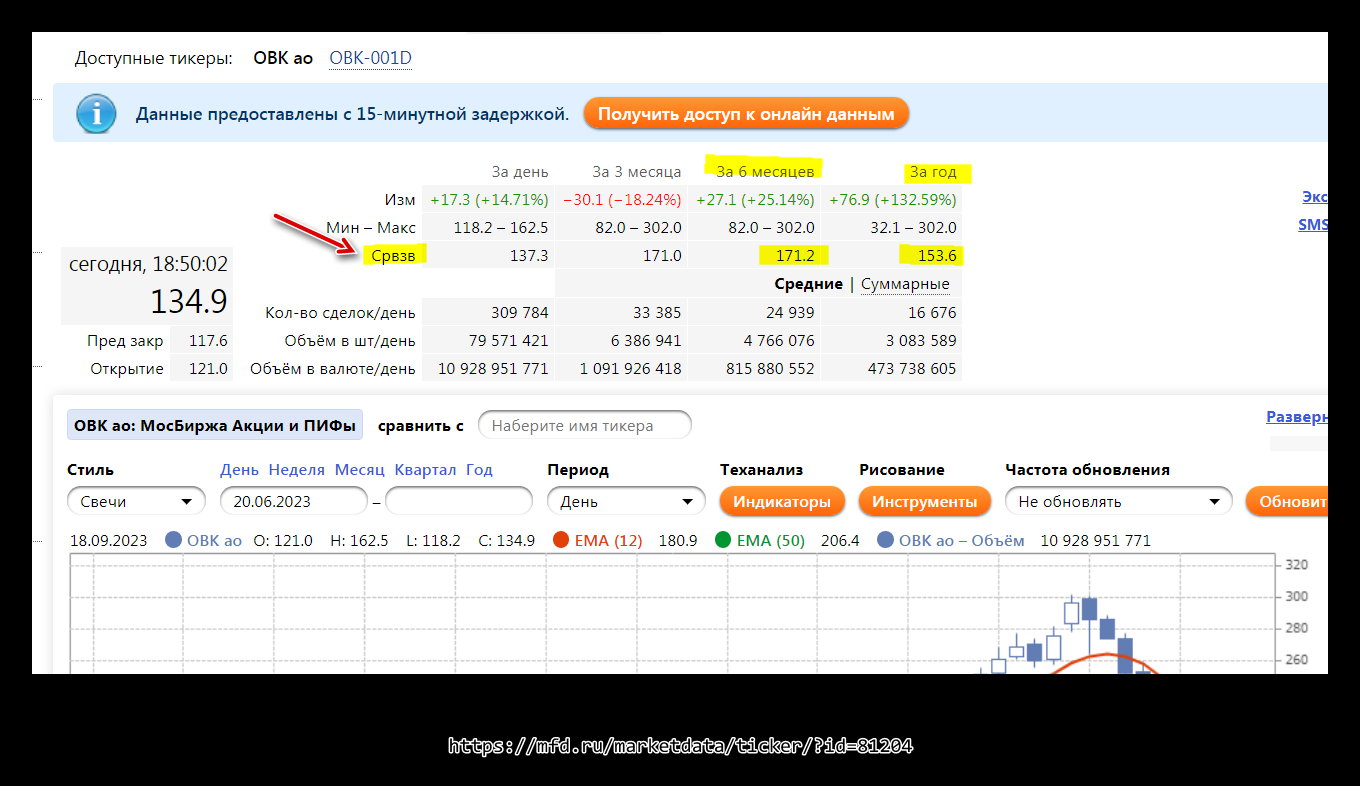This screenshot has height=786, width=1360.
Task: Click the currency volume '815 880 552'
Action: [x=769, y=369]
